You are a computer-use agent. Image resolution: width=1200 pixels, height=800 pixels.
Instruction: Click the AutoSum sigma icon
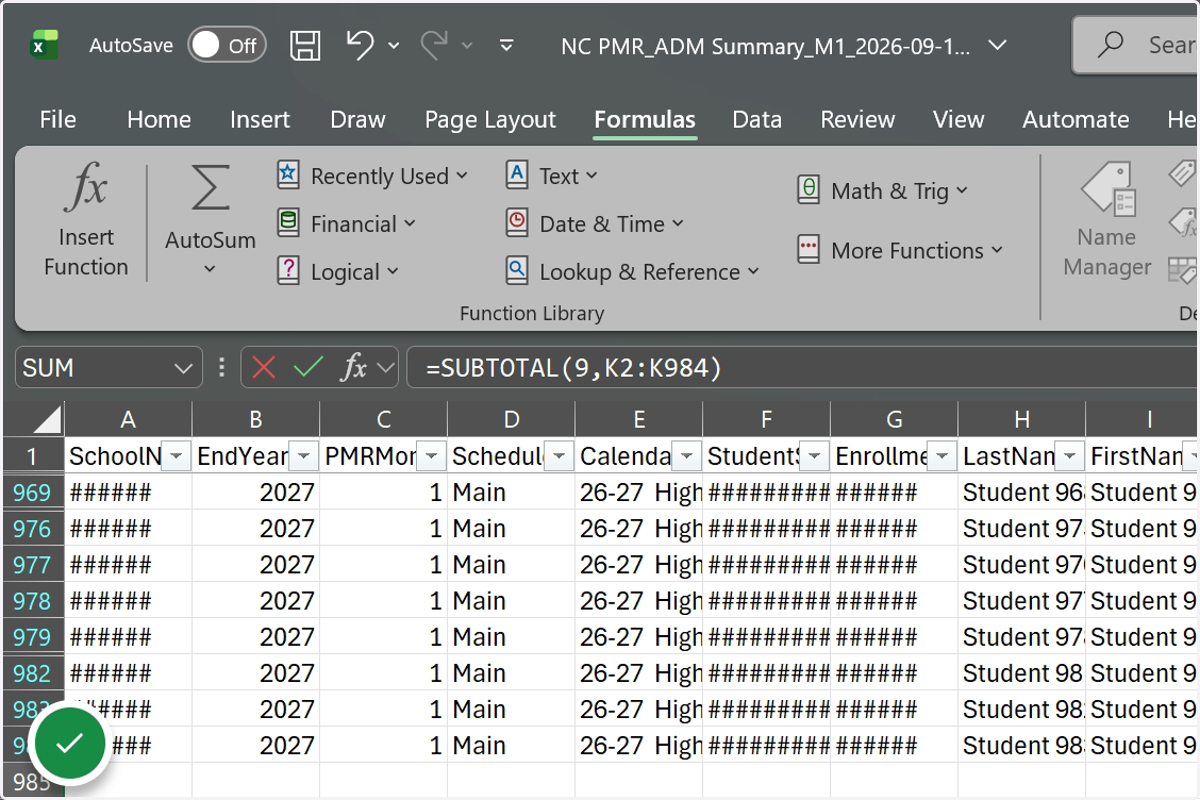tap(210, 190)
